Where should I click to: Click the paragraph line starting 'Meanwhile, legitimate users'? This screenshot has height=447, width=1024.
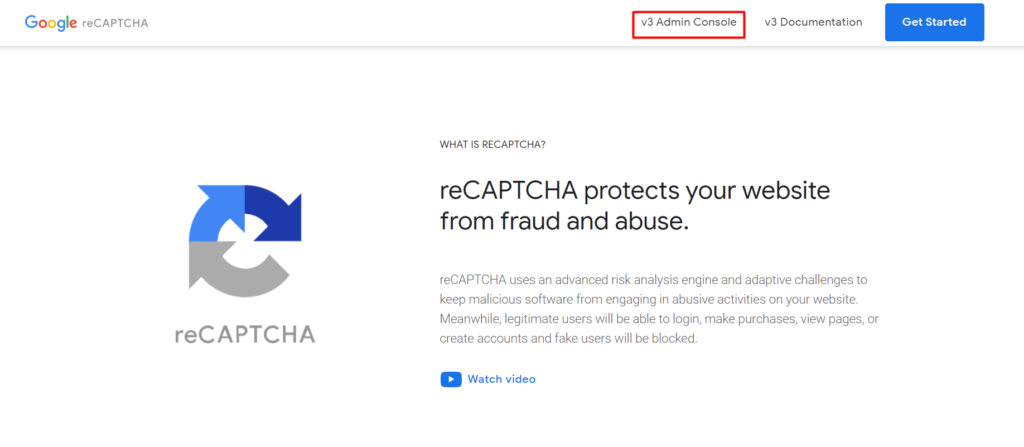(x=659, y=320)
